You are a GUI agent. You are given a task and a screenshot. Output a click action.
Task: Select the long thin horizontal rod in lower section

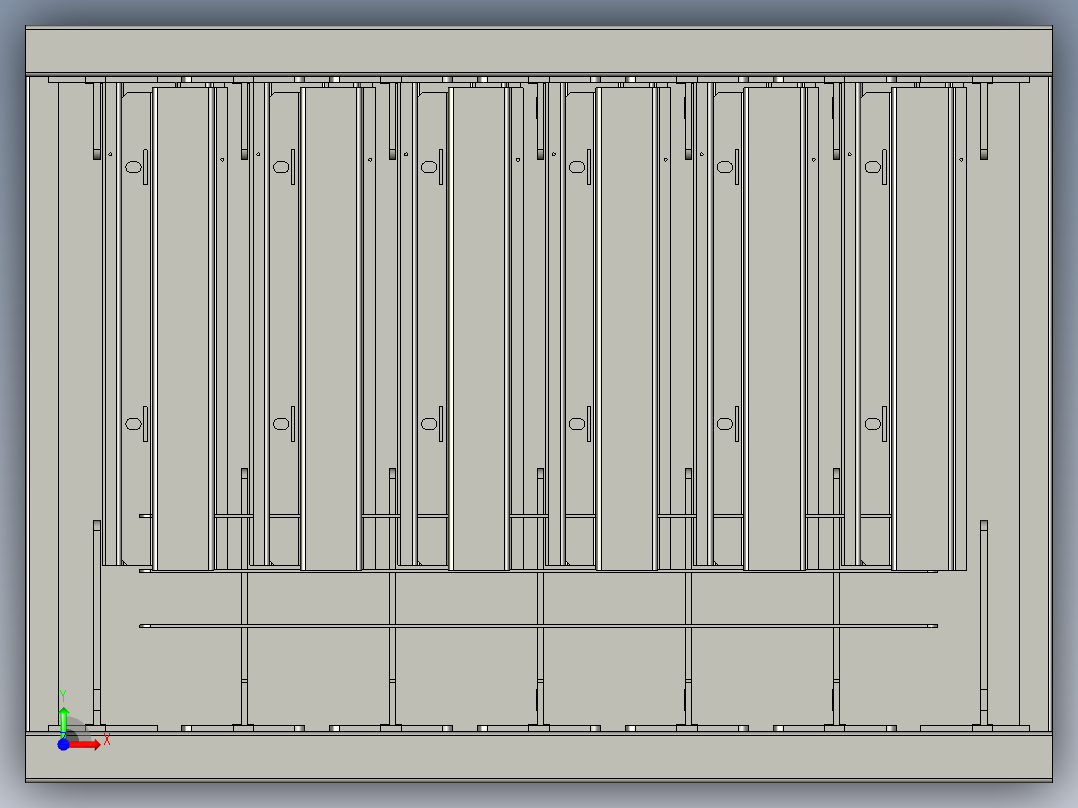pos(538,626)
